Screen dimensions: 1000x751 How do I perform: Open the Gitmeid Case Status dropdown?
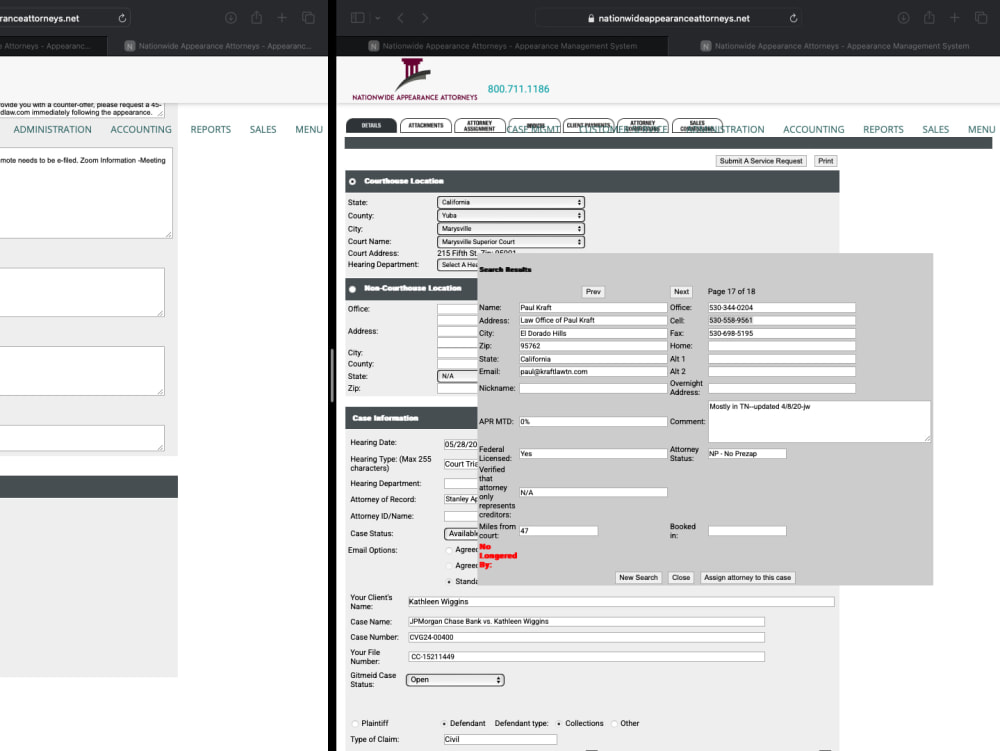coord(455,680)
